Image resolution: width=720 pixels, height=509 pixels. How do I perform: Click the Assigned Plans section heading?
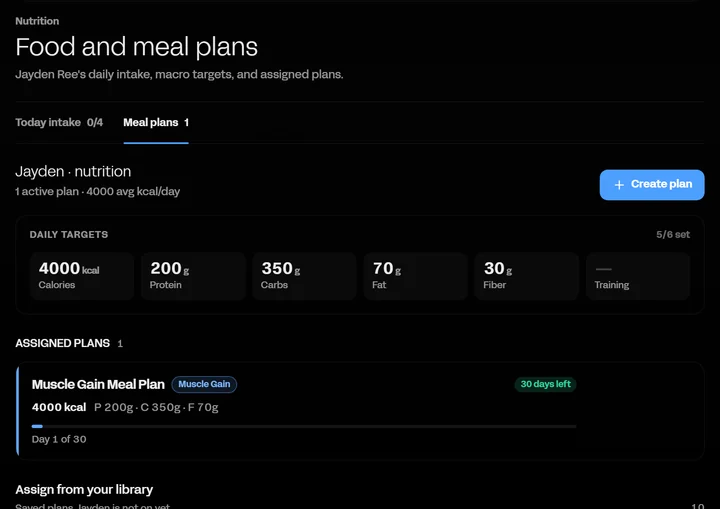pos(62,343)
